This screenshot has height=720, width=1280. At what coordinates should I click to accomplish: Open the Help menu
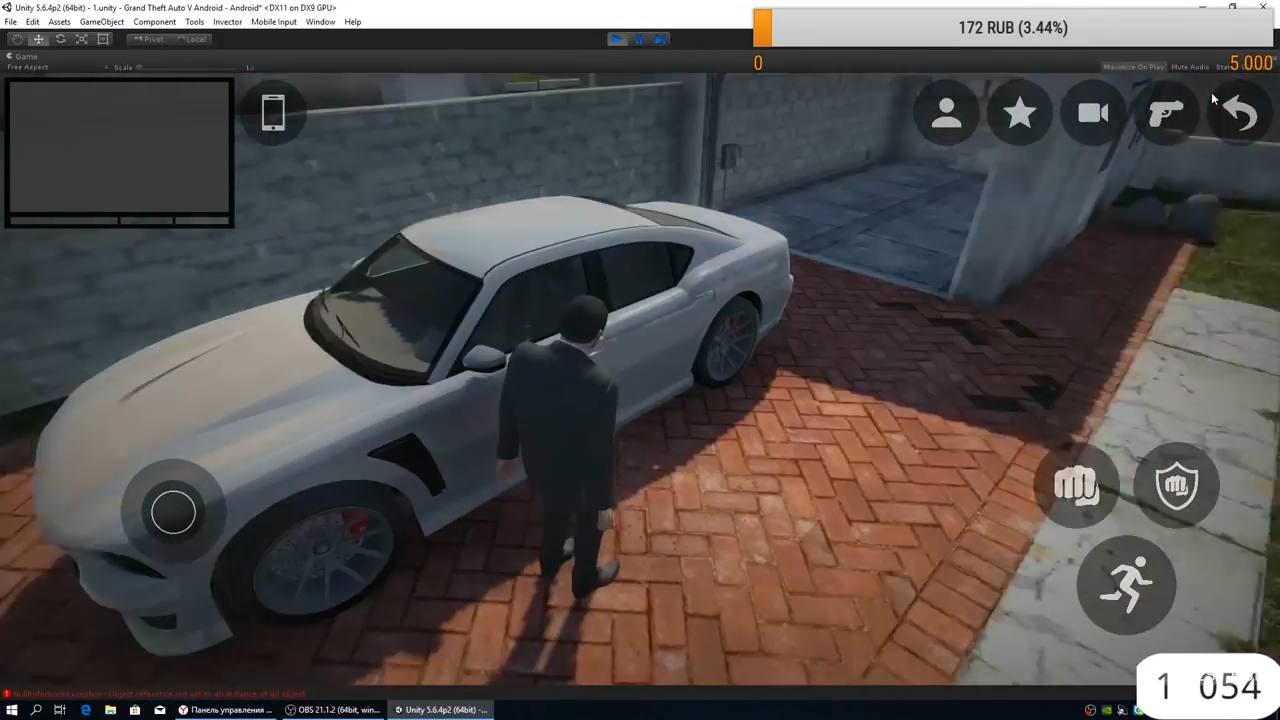click(352, 22)
